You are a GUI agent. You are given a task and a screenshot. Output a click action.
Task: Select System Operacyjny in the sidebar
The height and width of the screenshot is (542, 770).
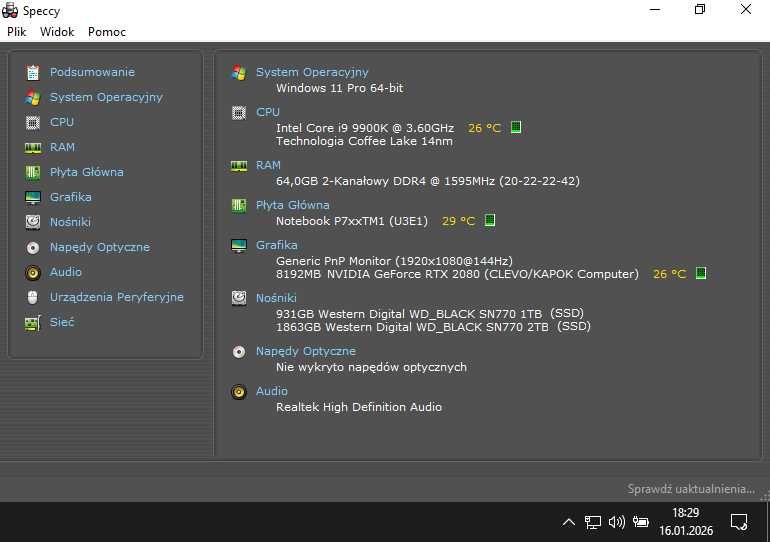click(106, 97)
